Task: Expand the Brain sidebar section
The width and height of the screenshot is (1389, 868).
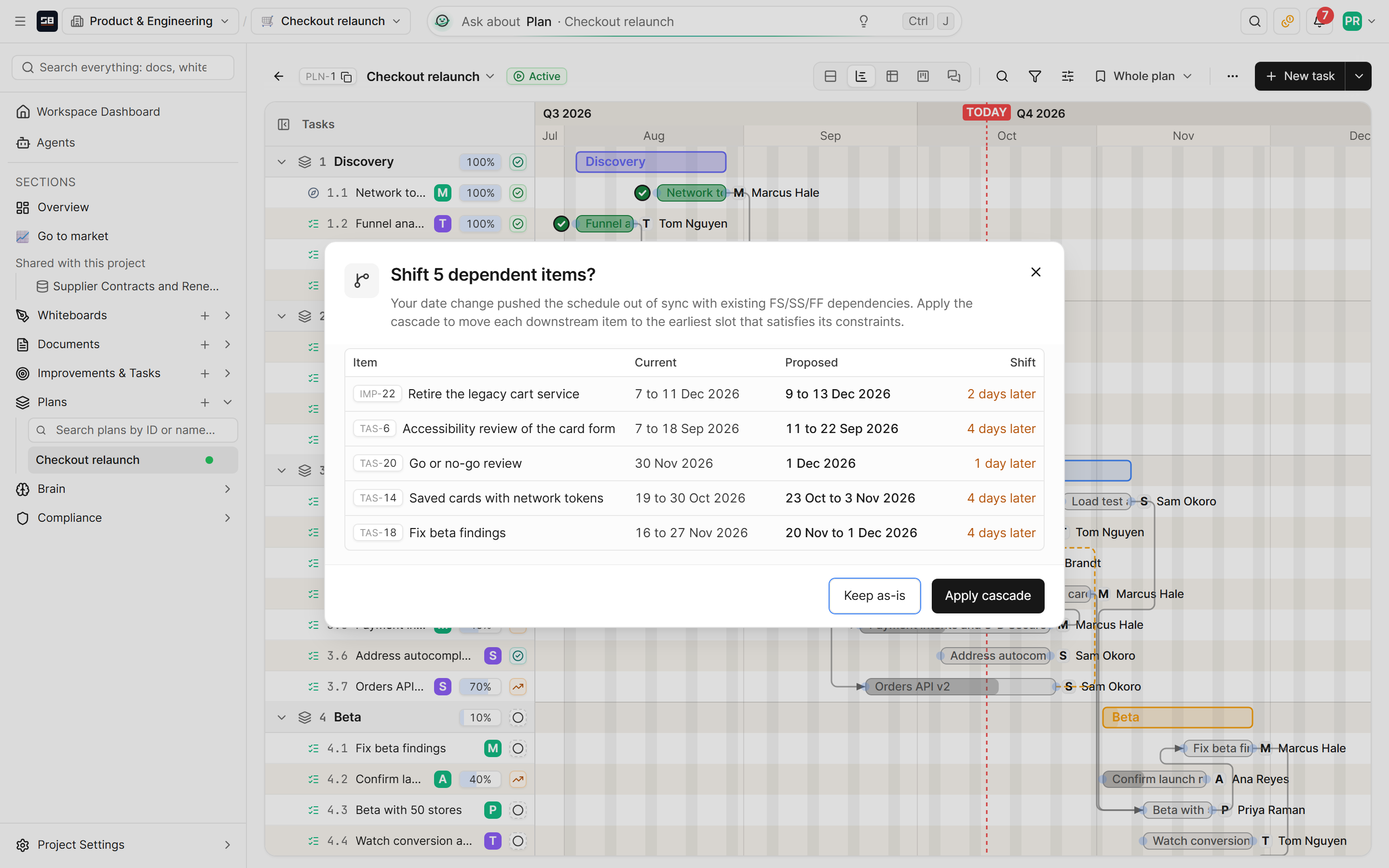Action: click(228, 489)
